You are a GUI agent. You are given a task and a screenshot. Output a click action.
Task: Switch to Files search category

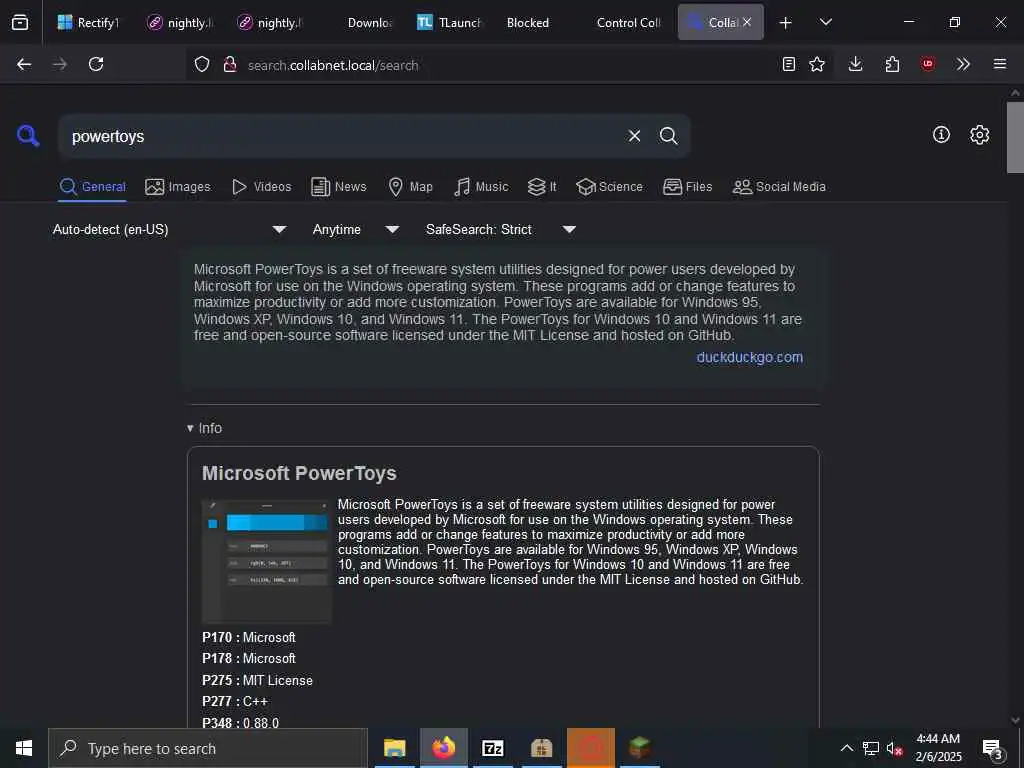tap(687, 187)
